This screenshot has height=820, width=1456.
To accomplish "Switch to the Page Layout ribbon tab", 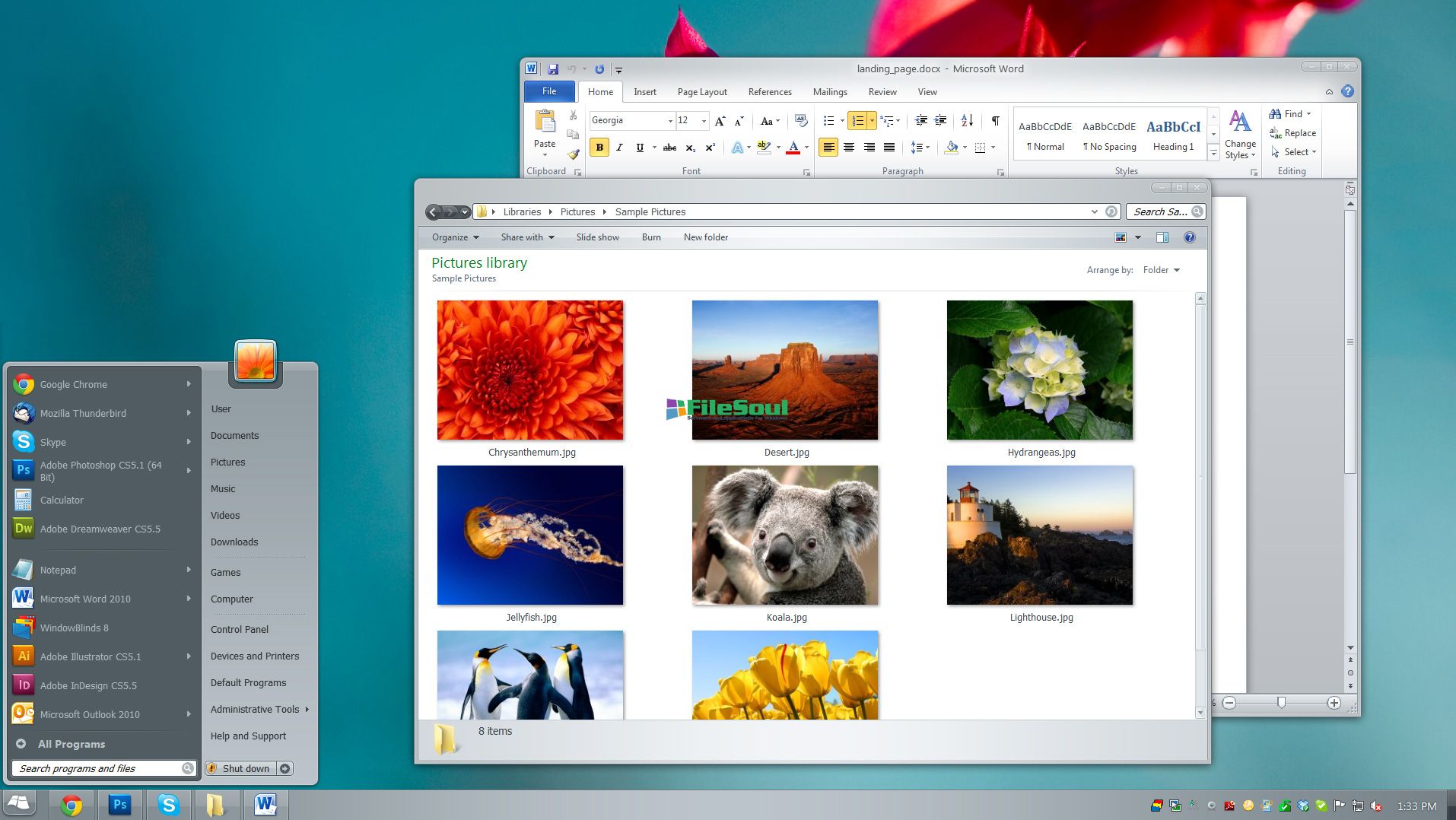I will point(701,92).
